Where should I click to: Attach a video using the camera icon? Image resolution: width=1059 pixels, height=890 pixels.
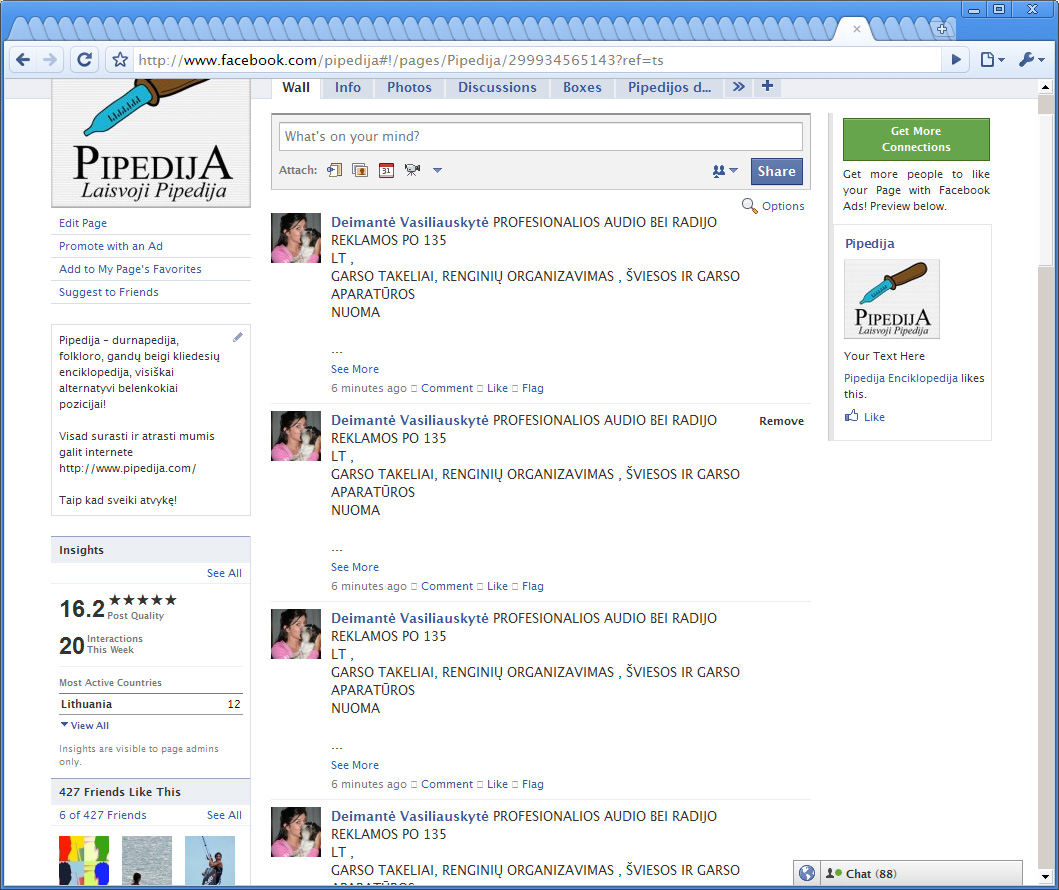pyautogui.click(x=412, y=170)
